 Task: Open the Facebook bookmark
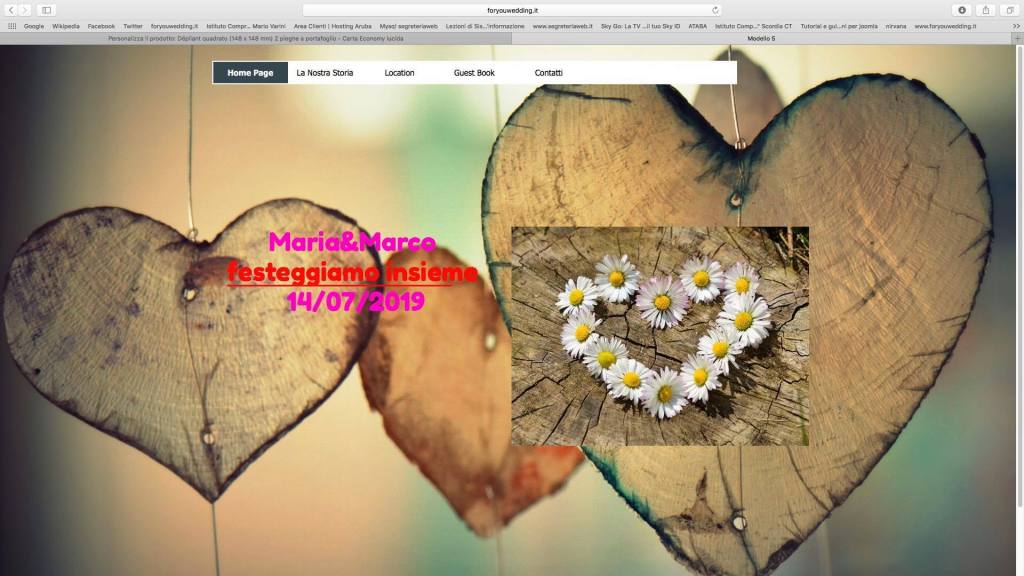[x=101, y=25]
